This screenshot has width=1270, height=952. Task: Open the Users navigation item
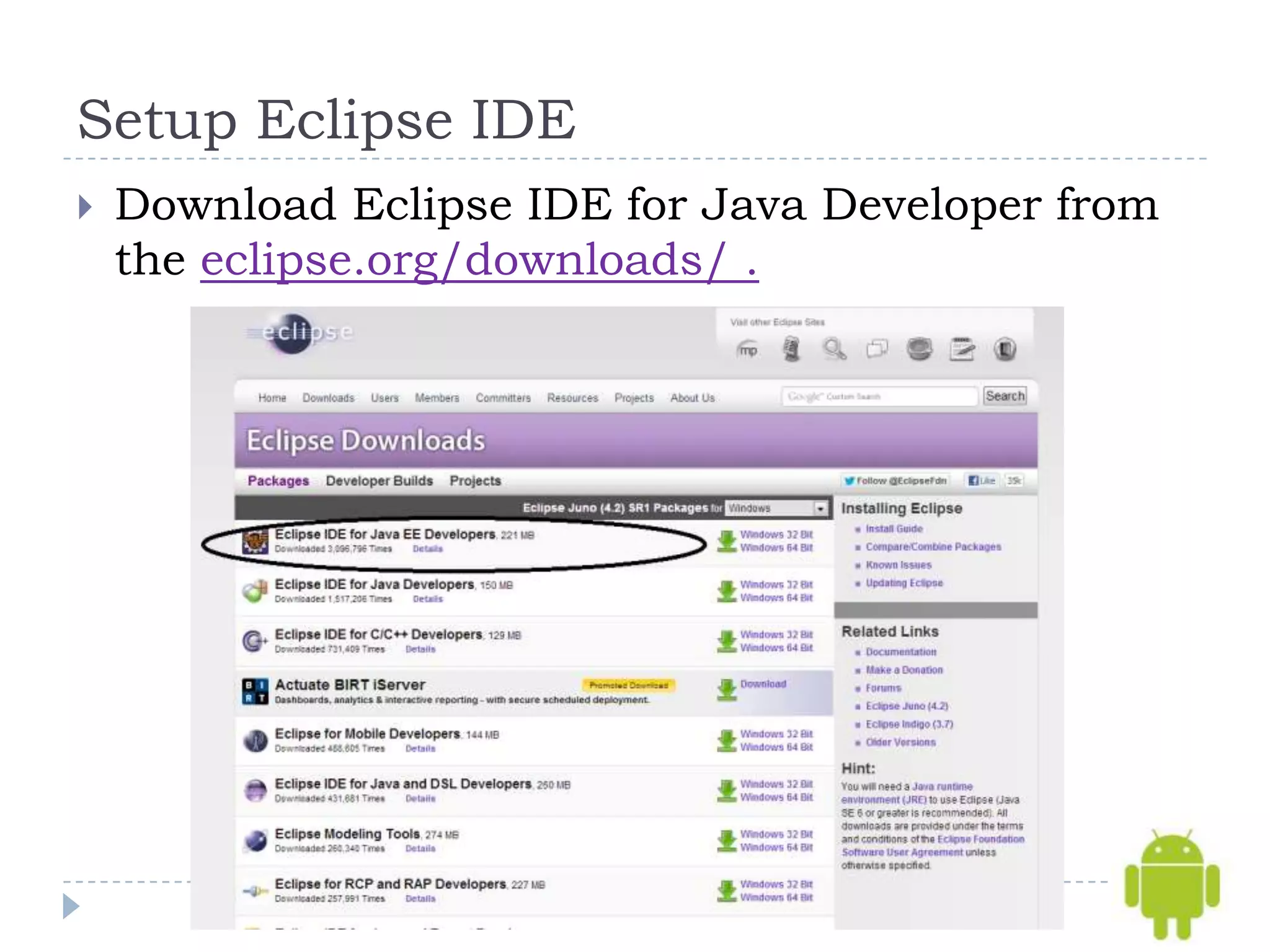coord(384,398)
